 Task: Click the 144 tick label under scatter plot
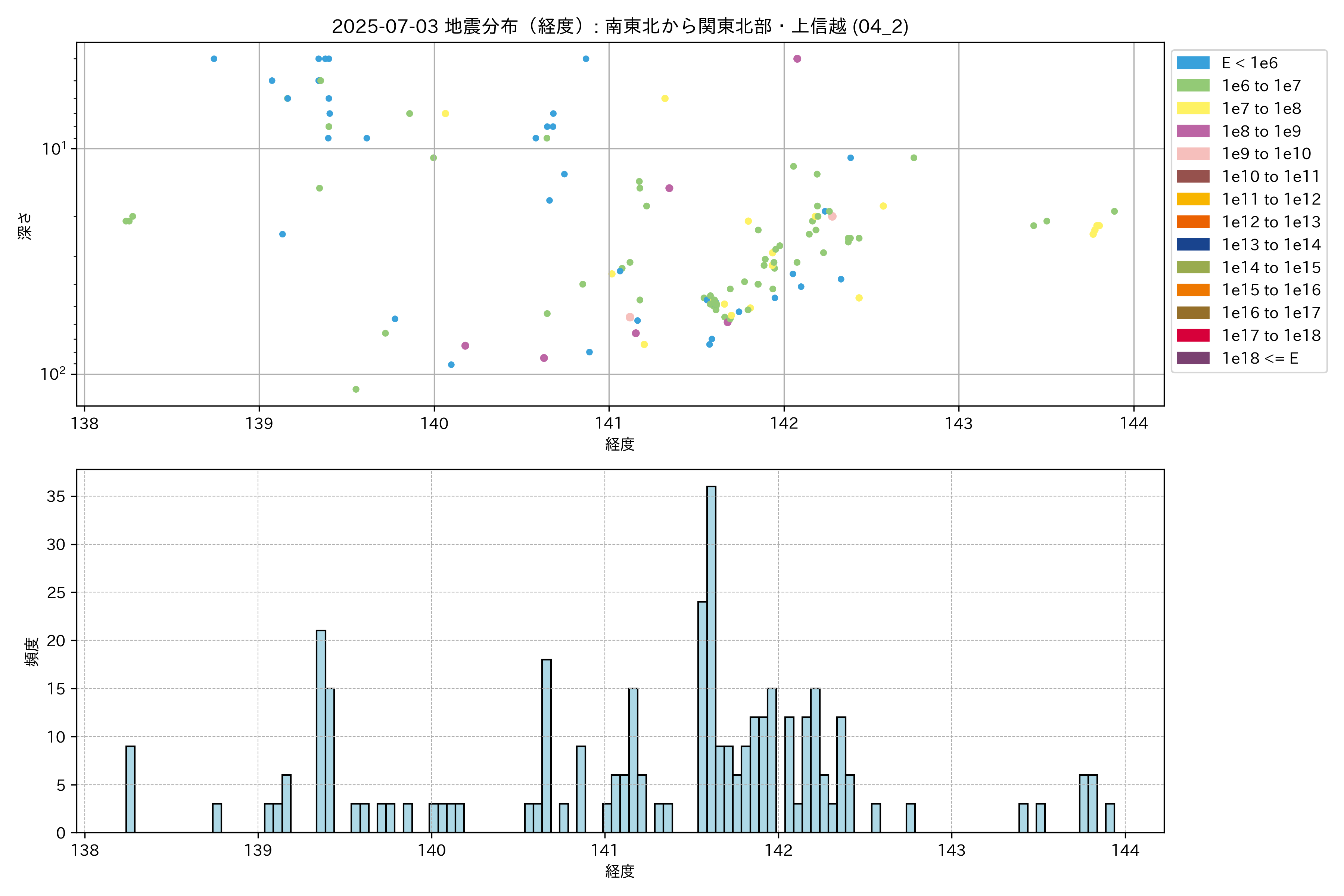point(1134,423)
